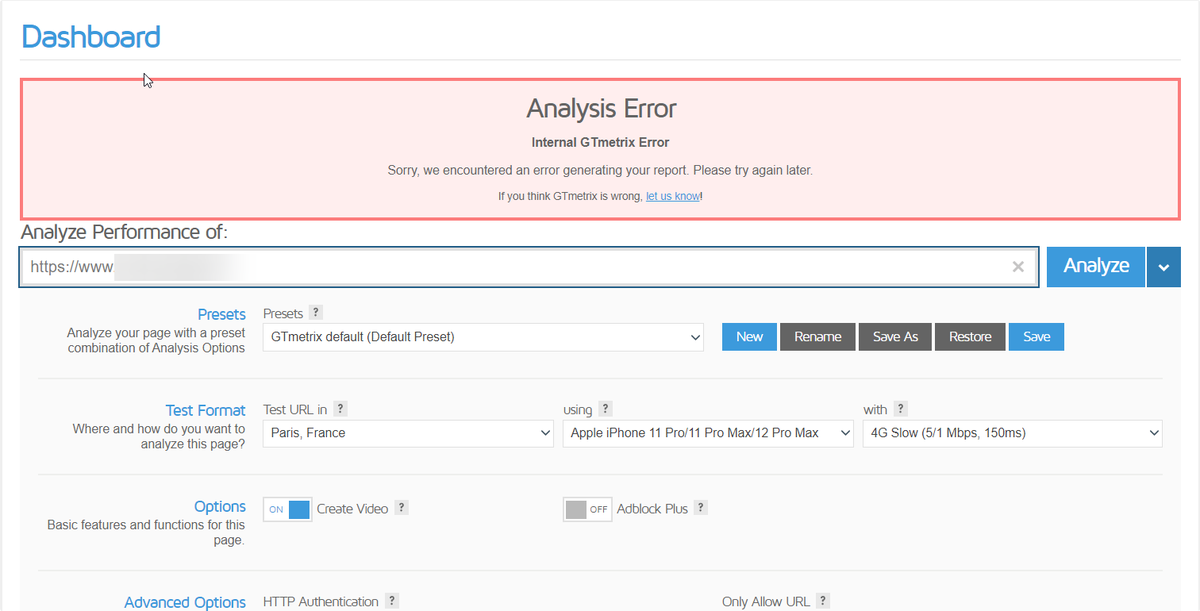
Task: Click the Restore preset button
Action: coord(970,337)
